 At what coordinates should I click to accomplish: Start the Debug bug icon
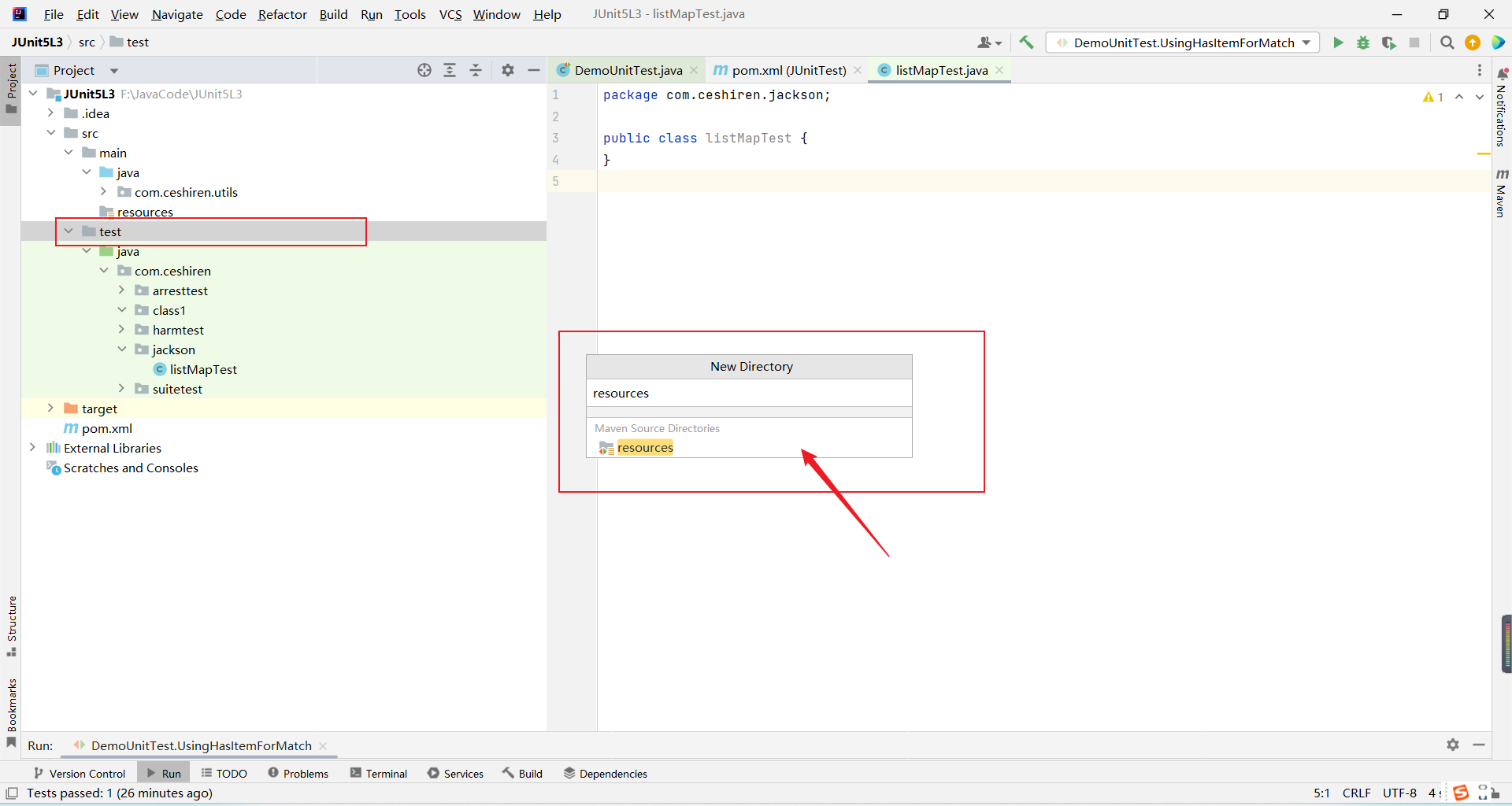1363,43
